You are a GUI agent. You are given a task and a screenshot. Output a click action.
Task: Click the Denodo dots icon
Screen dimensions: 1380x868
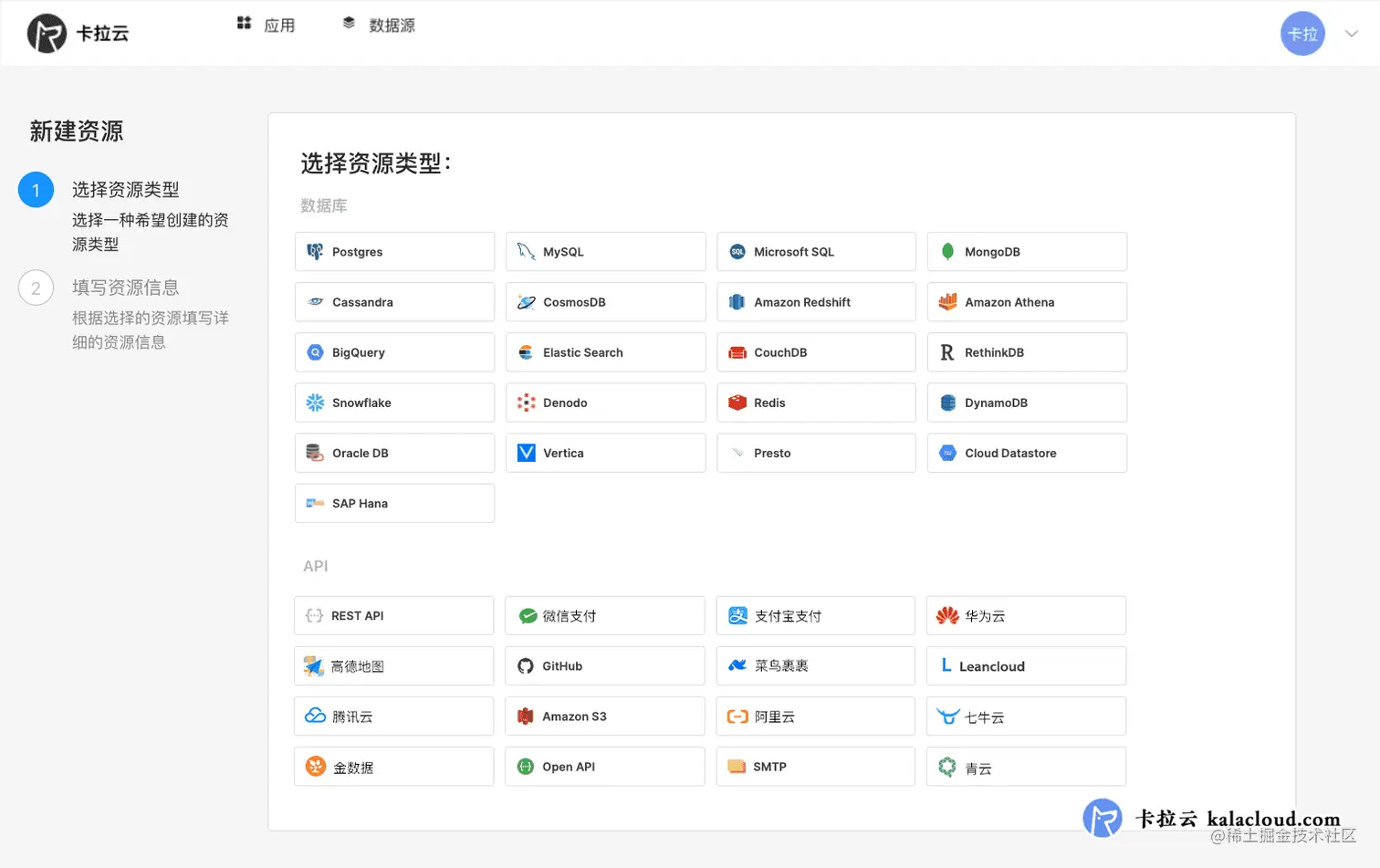[x=526, y=403]
